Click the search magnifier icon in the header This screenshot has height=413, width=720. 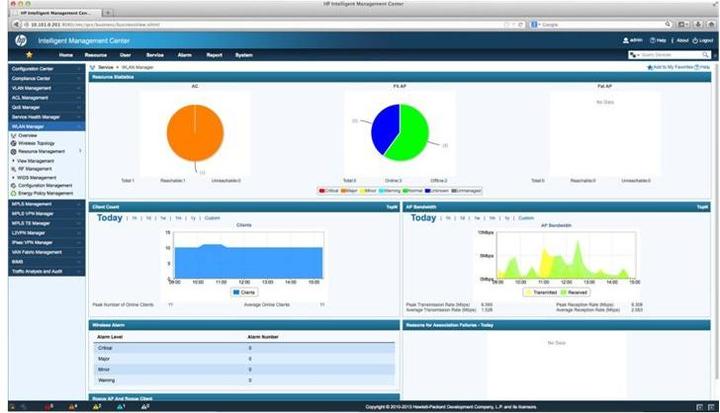[x=705, y=55]
